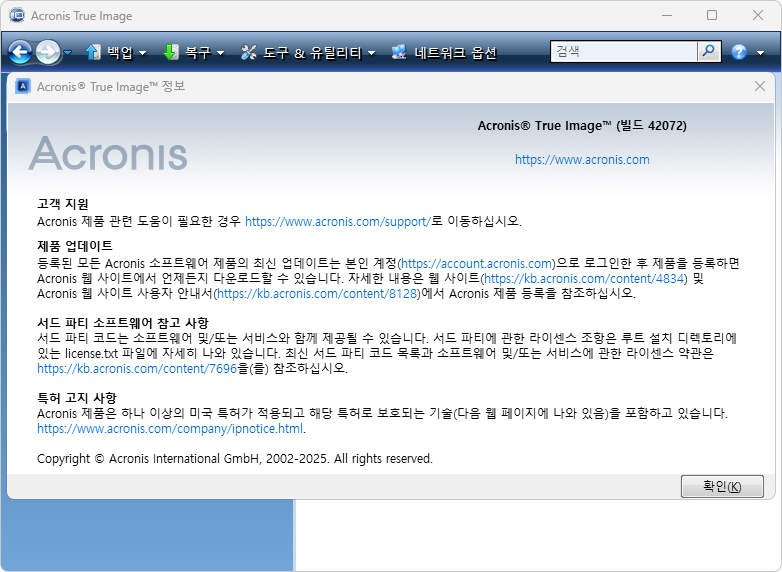Click the 고객 지원 heading
The height and width of the screenshot is (572, 782).
pos(63,204)
